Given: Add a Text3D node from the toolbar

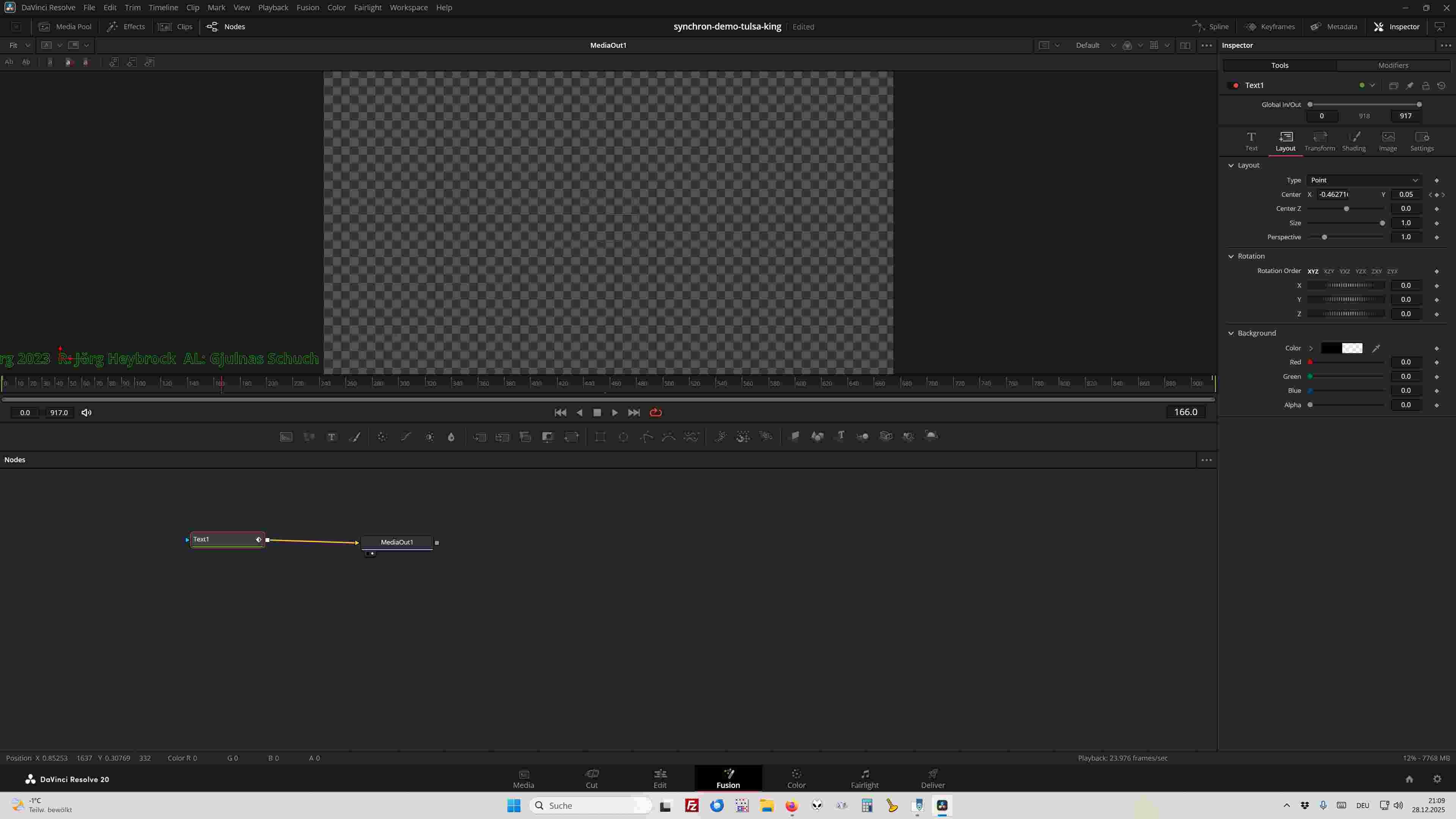Looking at the screenshot, I should pos(841,436).
